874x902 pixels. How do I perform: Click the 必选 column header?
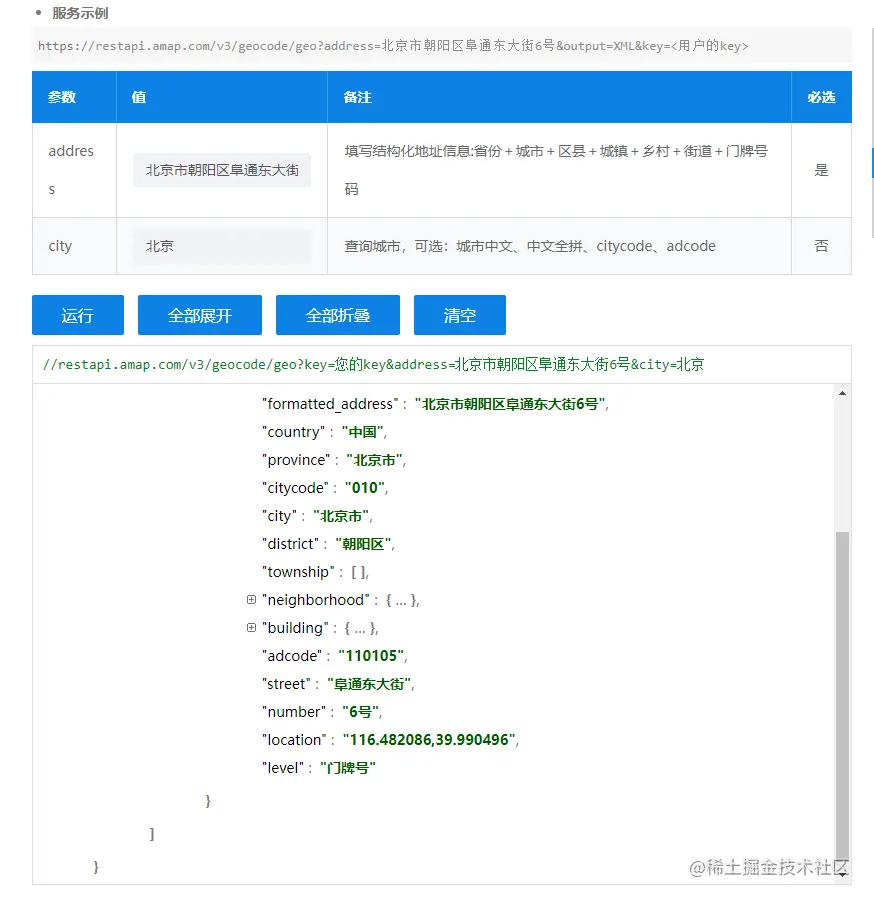821,97
